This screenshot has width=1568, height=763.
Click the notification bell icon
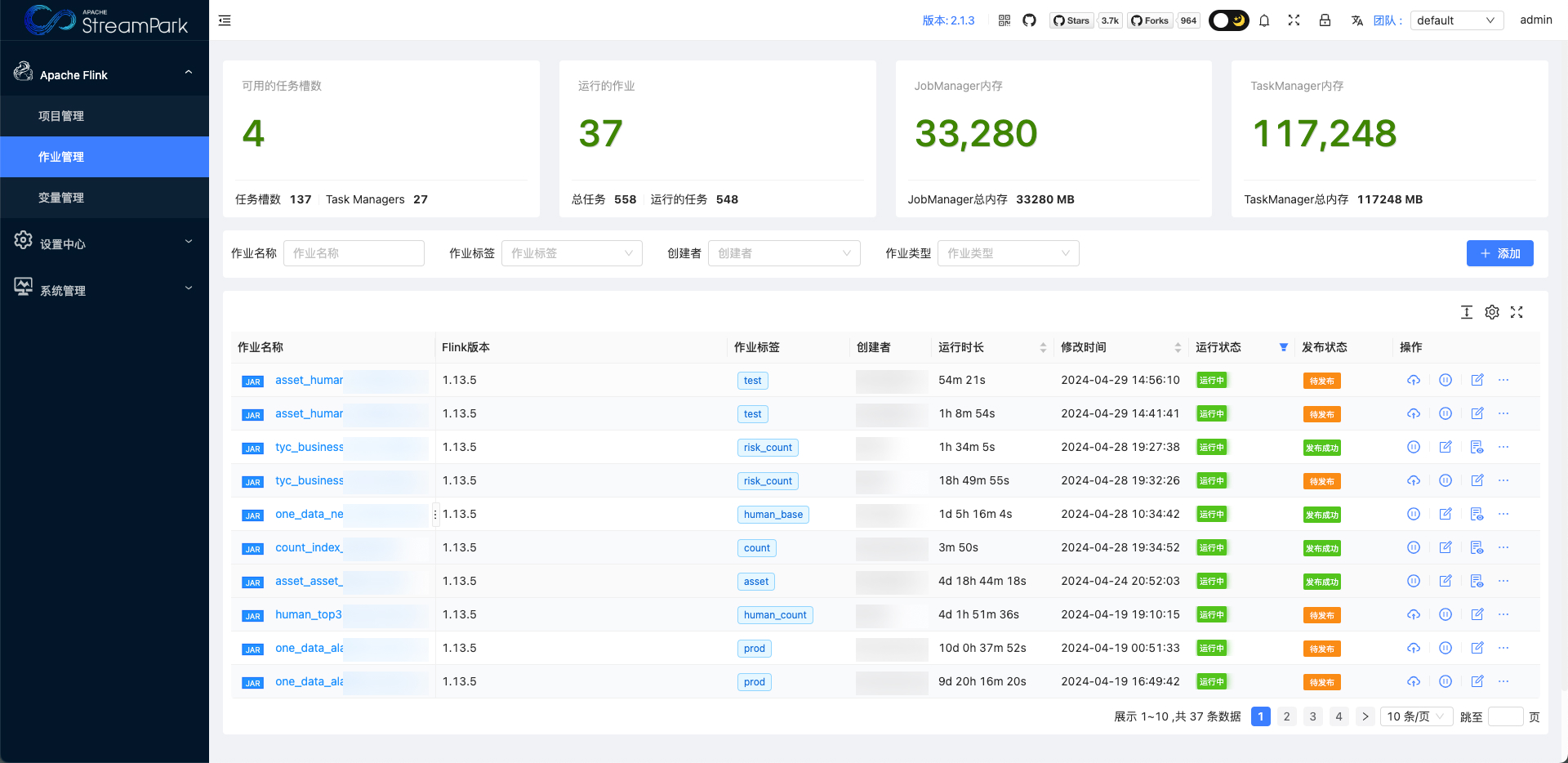[1264, 20]
